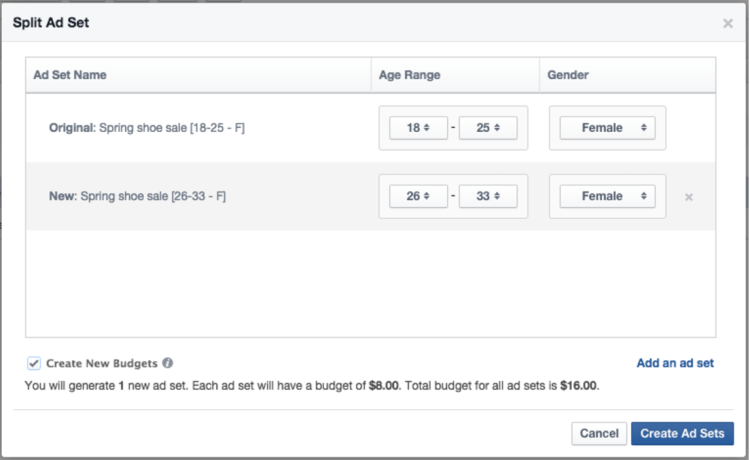Open the maximum age 25 dropdown

(488, 128)
